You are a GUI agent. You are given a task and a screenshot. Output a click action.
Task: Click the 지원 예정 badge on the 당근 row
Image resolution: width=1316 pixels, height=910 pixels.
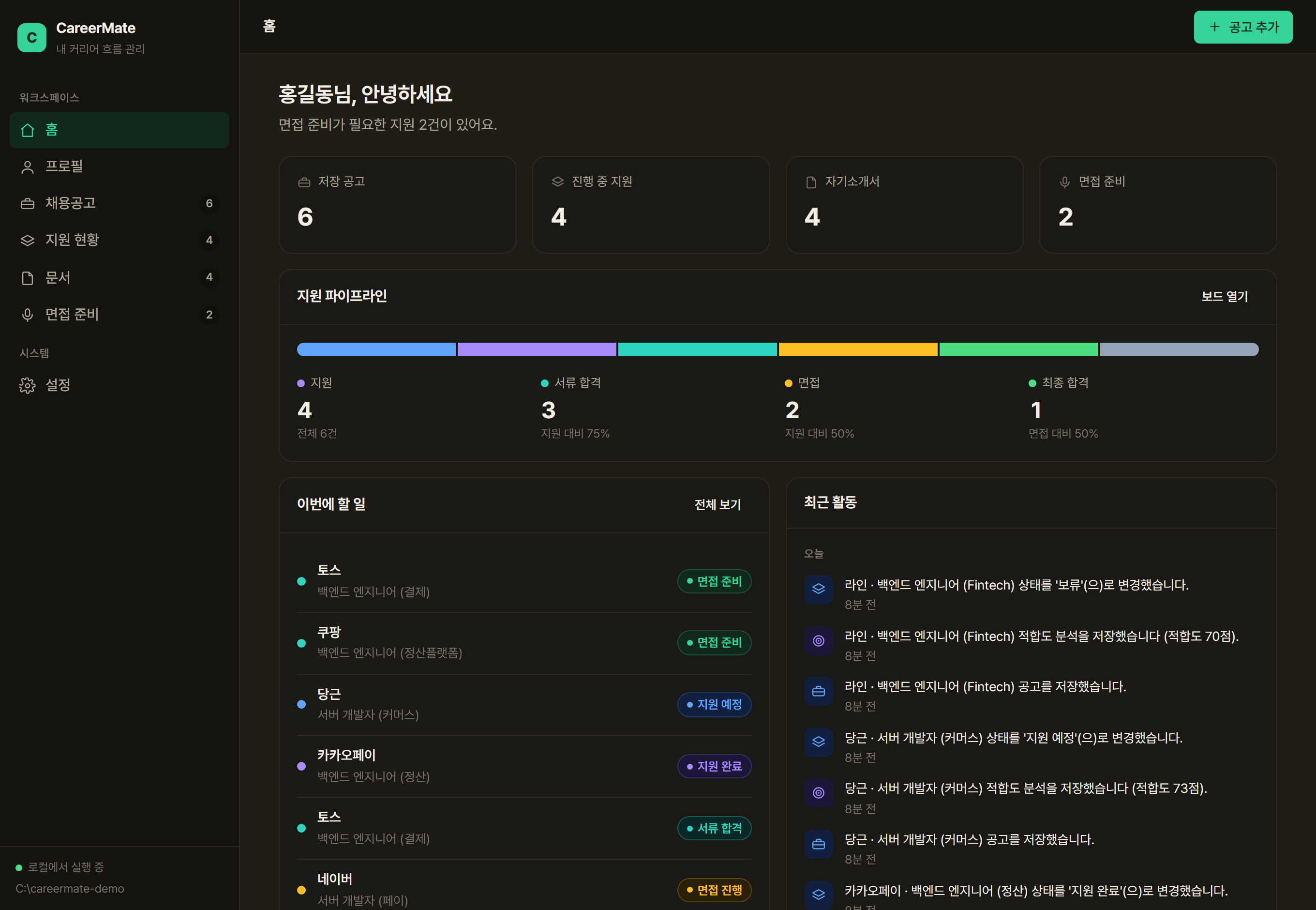pos(714,705)
